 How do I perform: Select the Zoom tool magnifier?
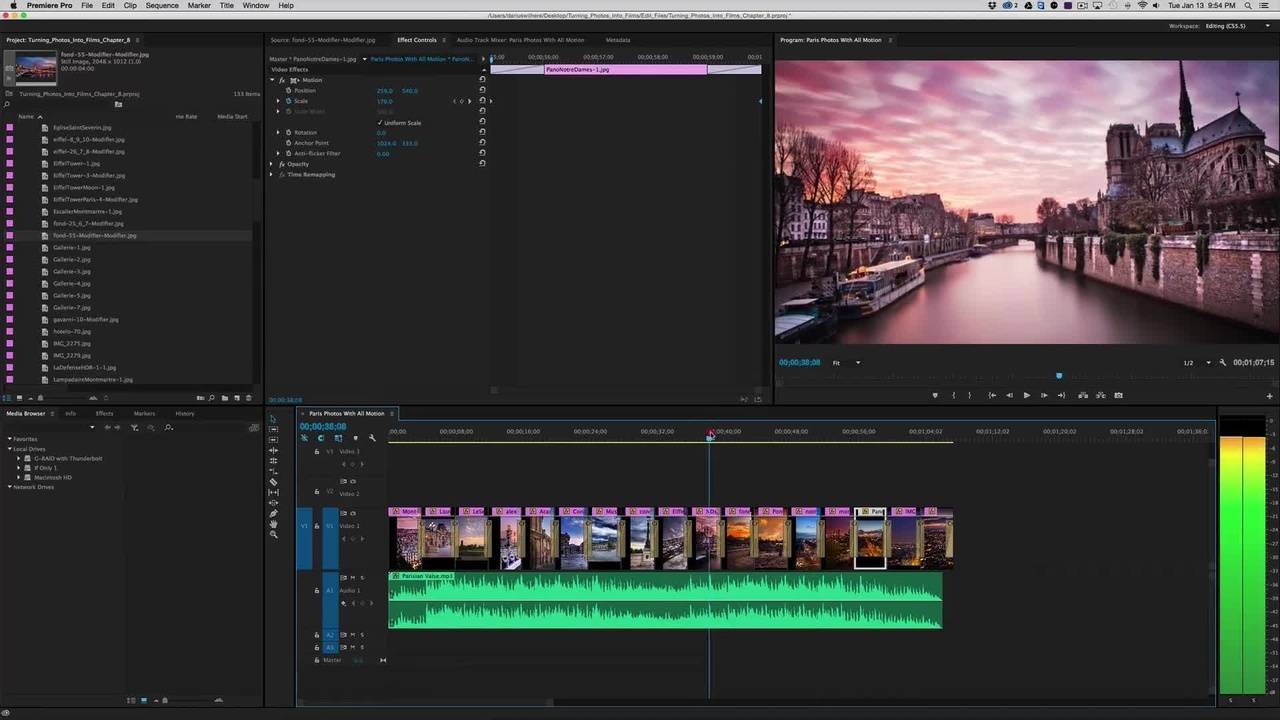pyautogui.click(x=273, y=535)
